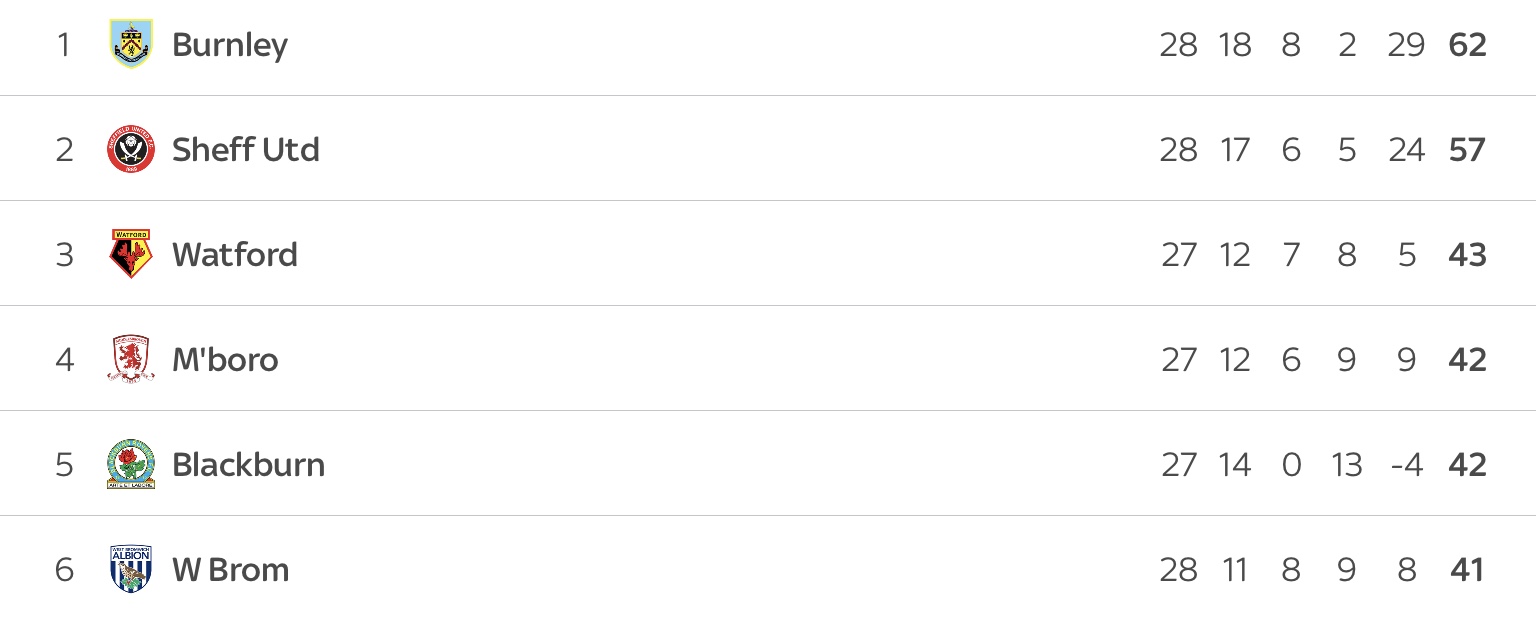Open the Burnley team link
Viewport: 1536px width, 619px height.
[x=230, y=46]
